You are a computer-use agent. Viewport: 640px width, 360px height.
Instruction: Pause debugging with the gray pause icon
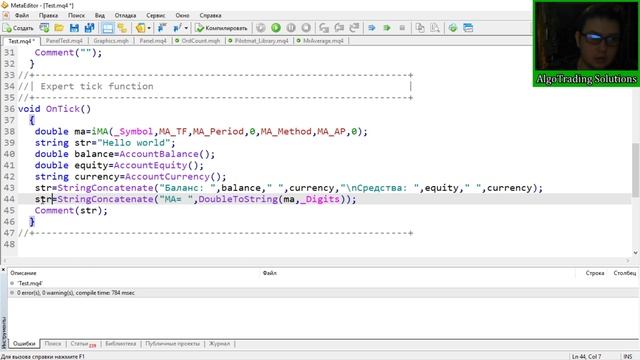(291, 28)
